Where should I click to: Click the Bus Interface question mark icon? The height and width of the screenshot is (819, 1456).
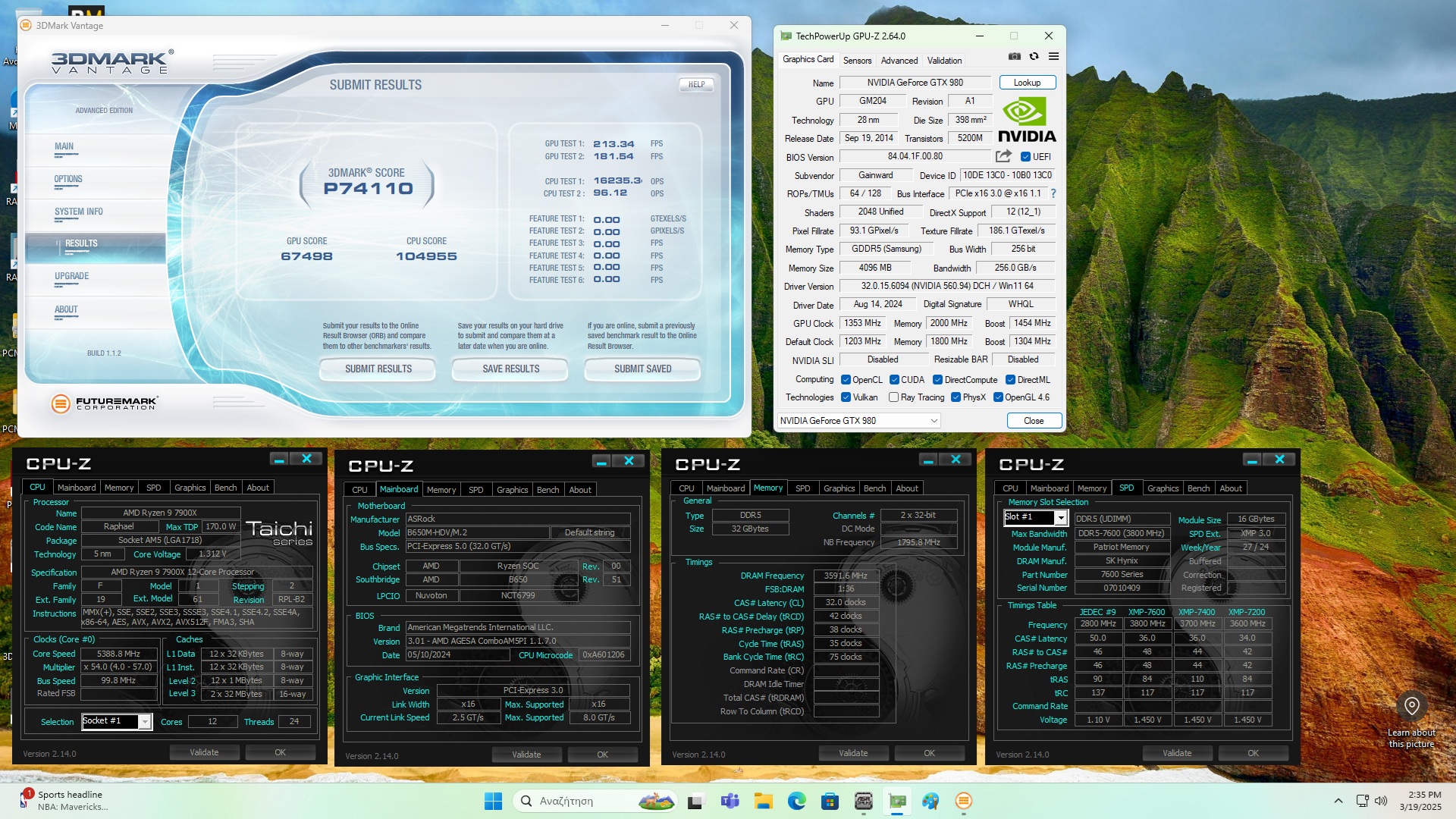tap(1053, 193)
